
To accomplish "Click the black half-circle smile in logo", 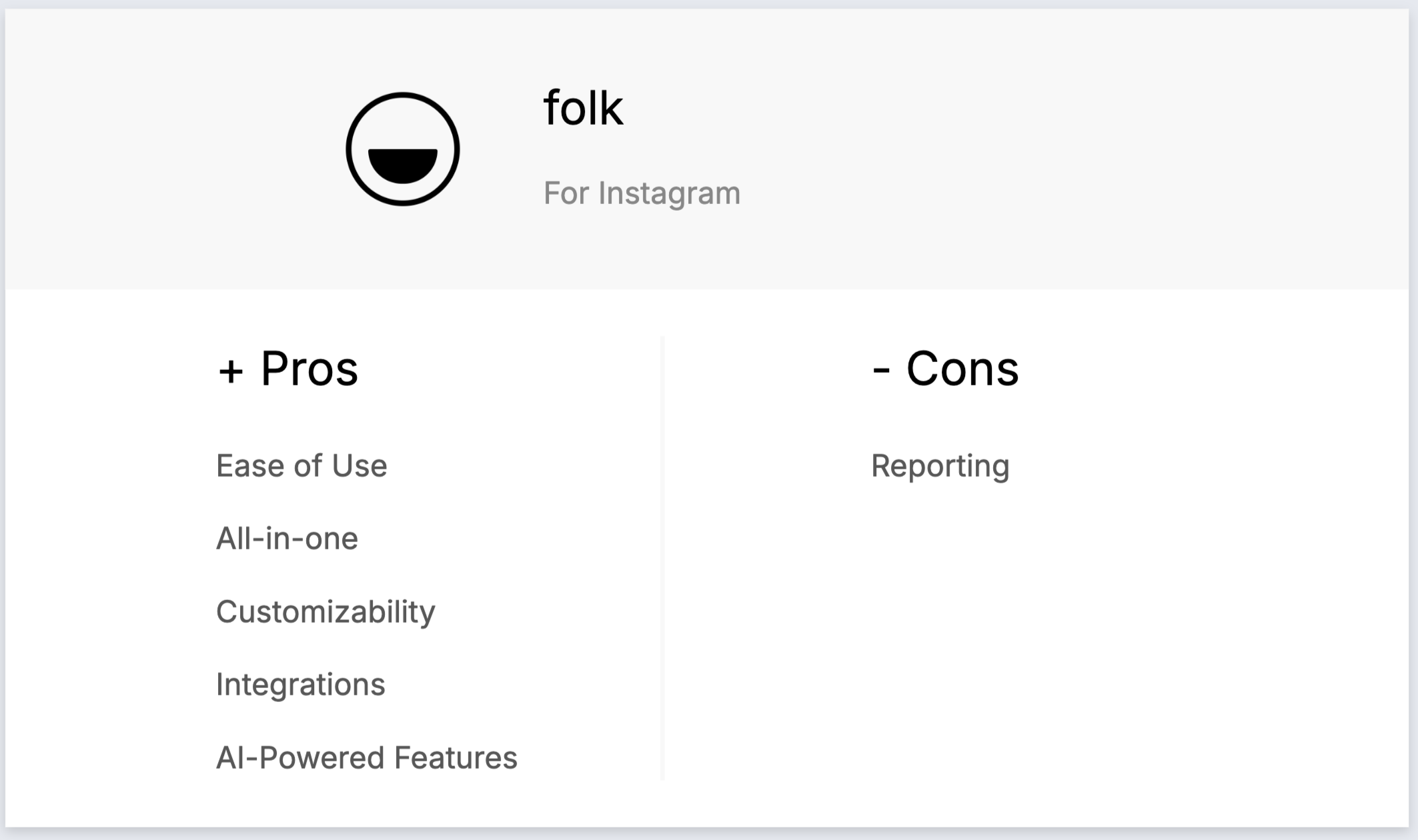I will (402, 165).
